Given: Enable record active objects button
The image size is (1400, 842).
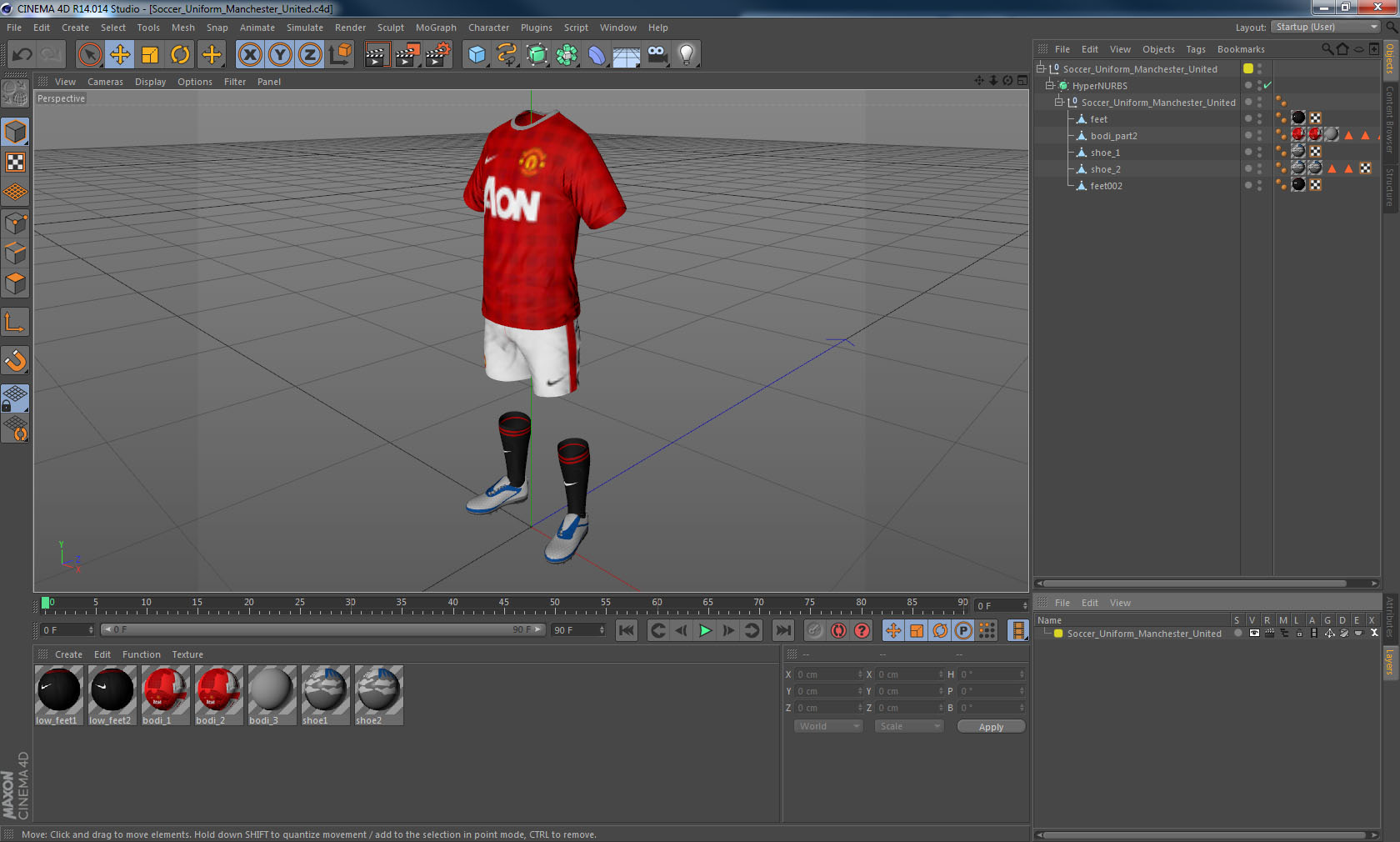Looking at the screenshot, I should point(815,630).
